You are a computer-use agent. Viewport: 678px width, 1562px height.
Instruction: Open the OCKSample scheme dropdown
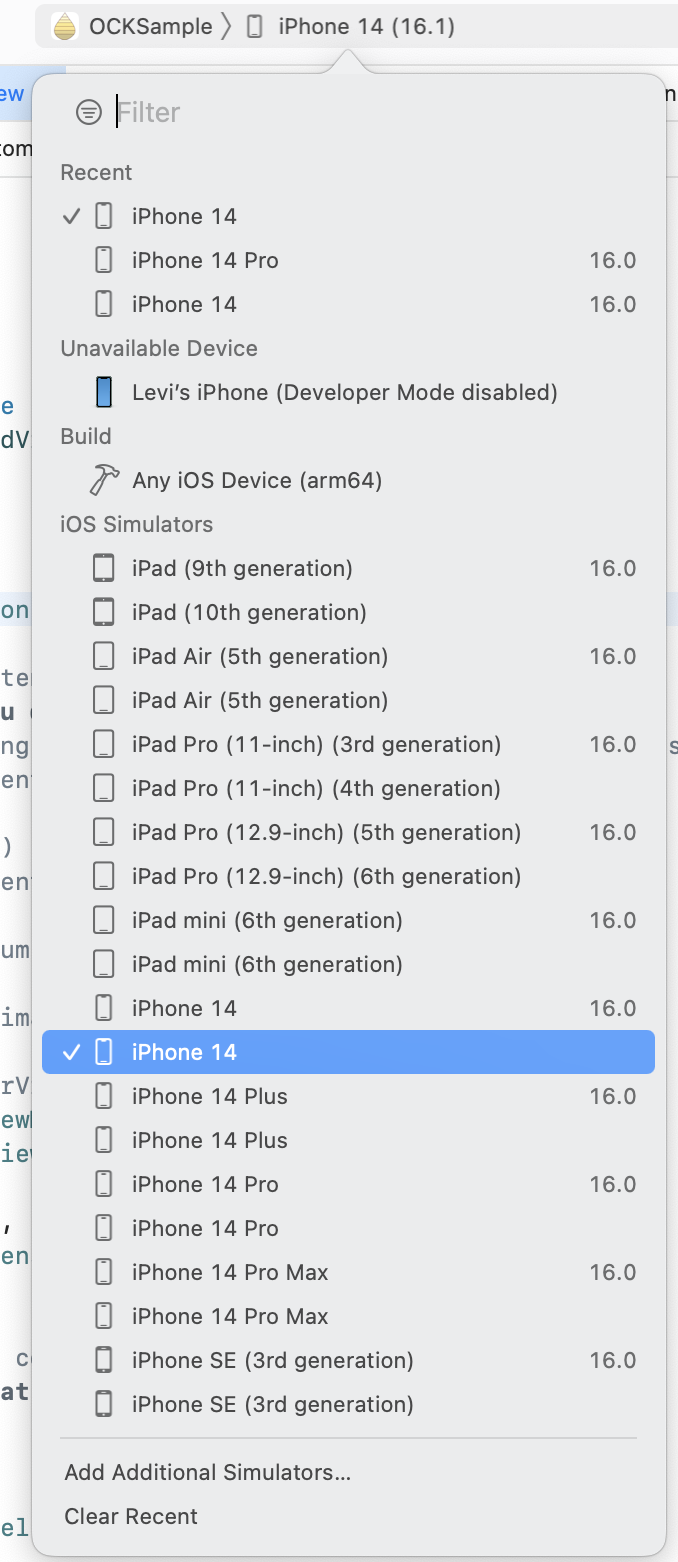132,26
